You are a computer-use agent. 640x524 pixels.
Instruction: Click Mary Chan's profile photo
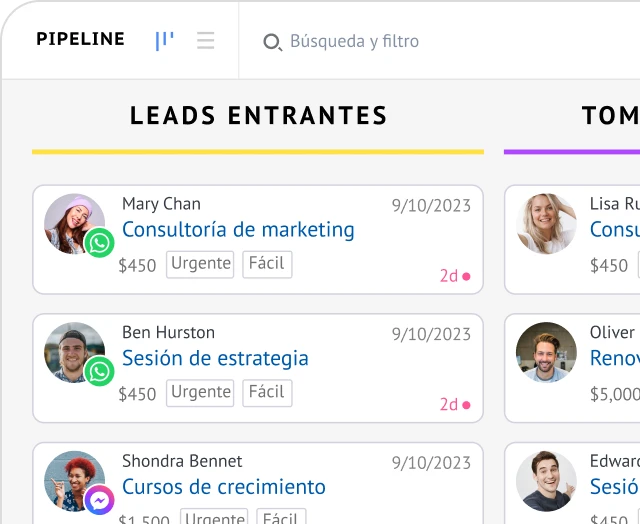tap(74, 224)
